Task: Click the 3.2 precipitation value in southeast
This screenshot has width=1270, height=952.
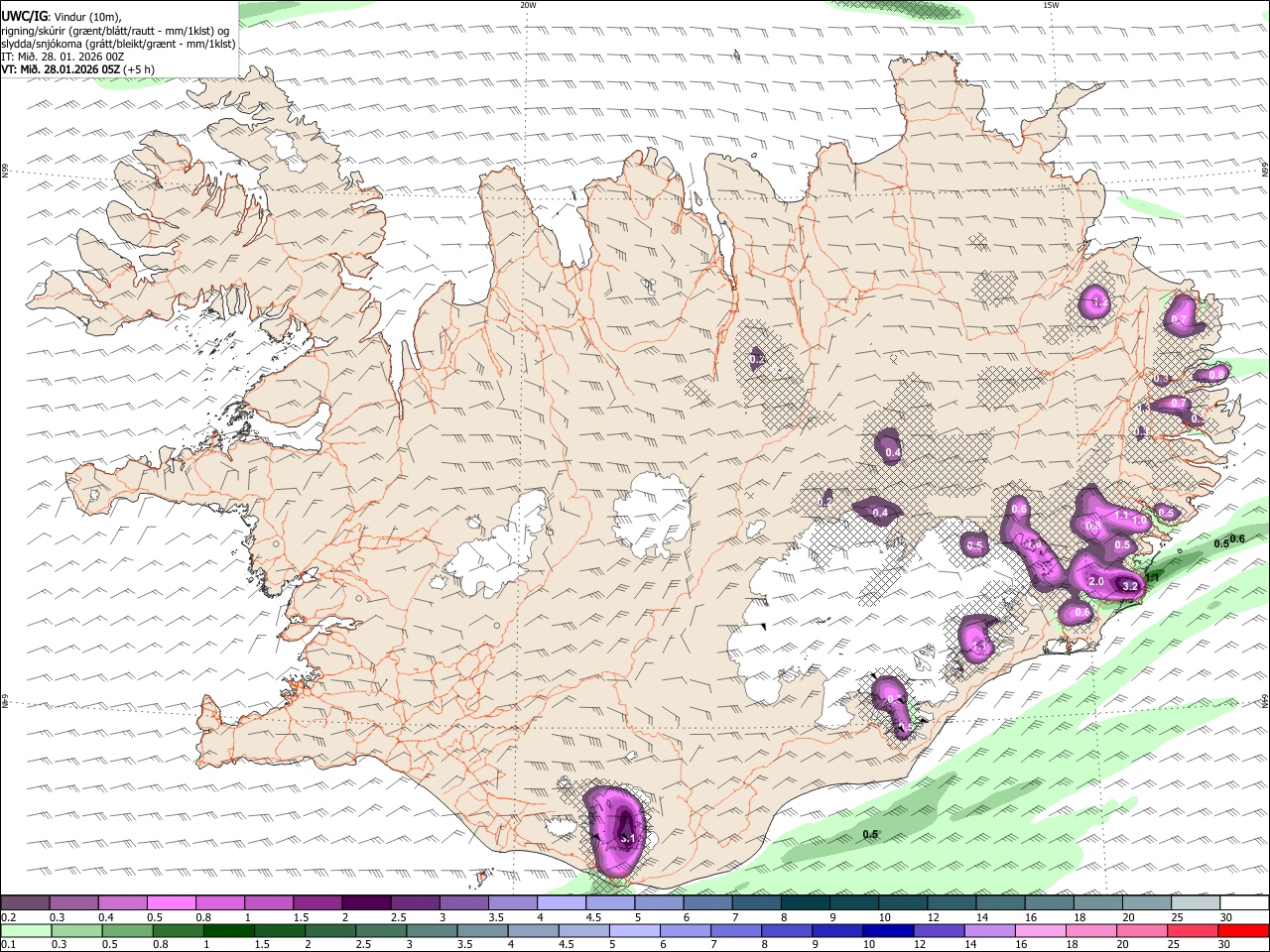Action: click(1129, 586)
